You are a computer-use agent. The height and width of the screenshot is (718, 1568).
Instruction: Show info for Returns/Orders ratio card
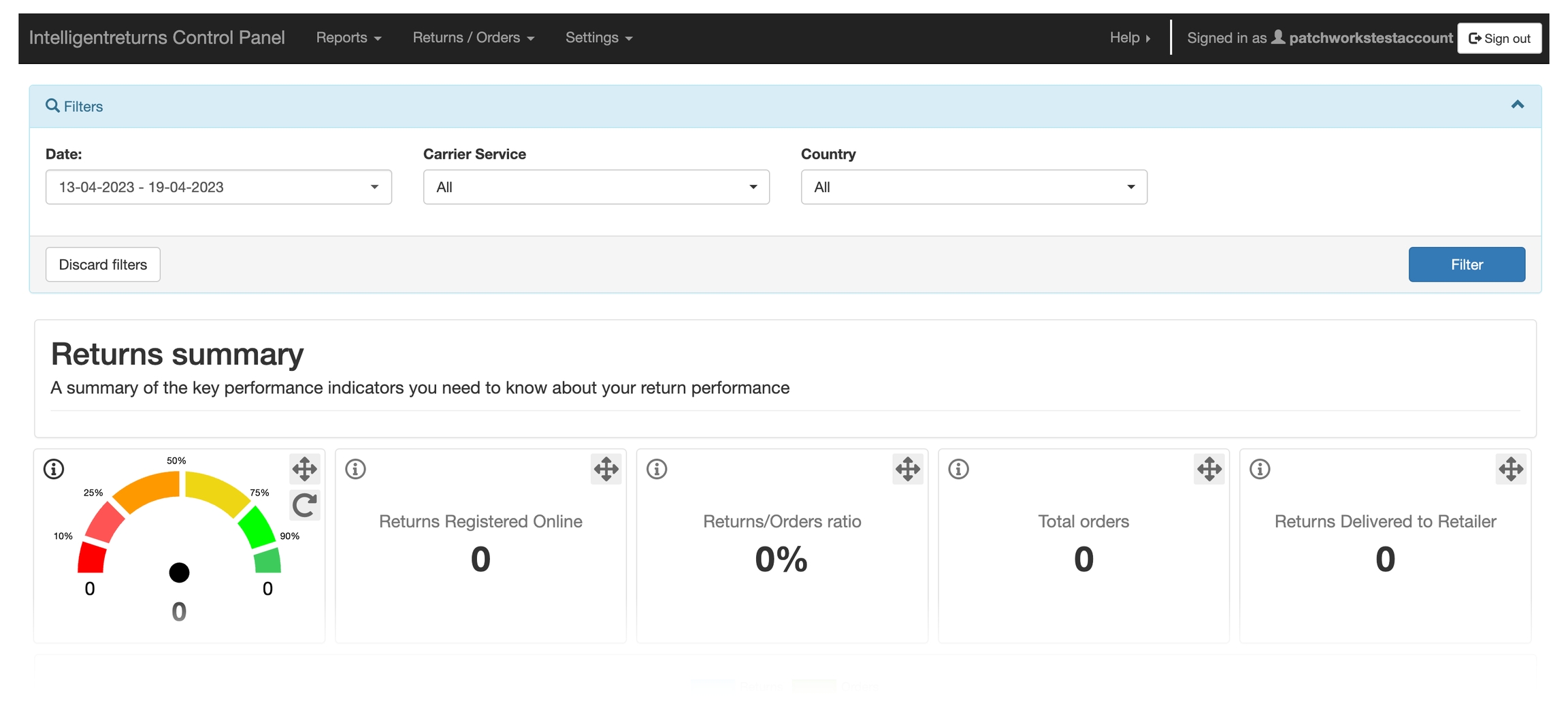point(657,469)
